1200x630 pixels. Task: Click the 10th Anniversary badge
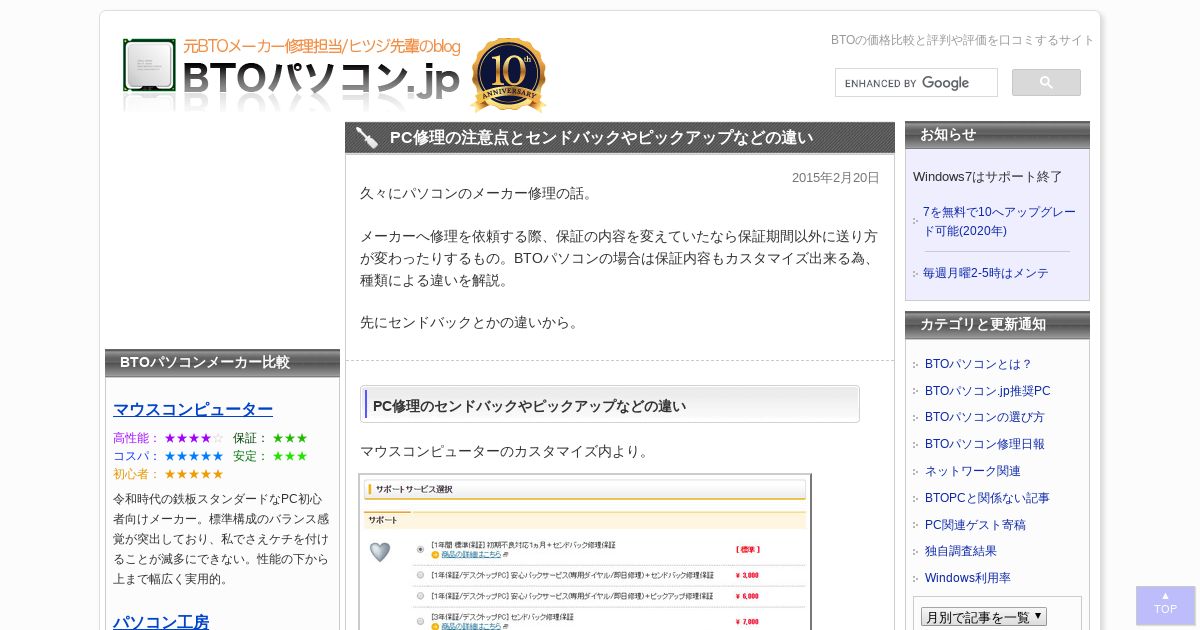coord(508,75)
